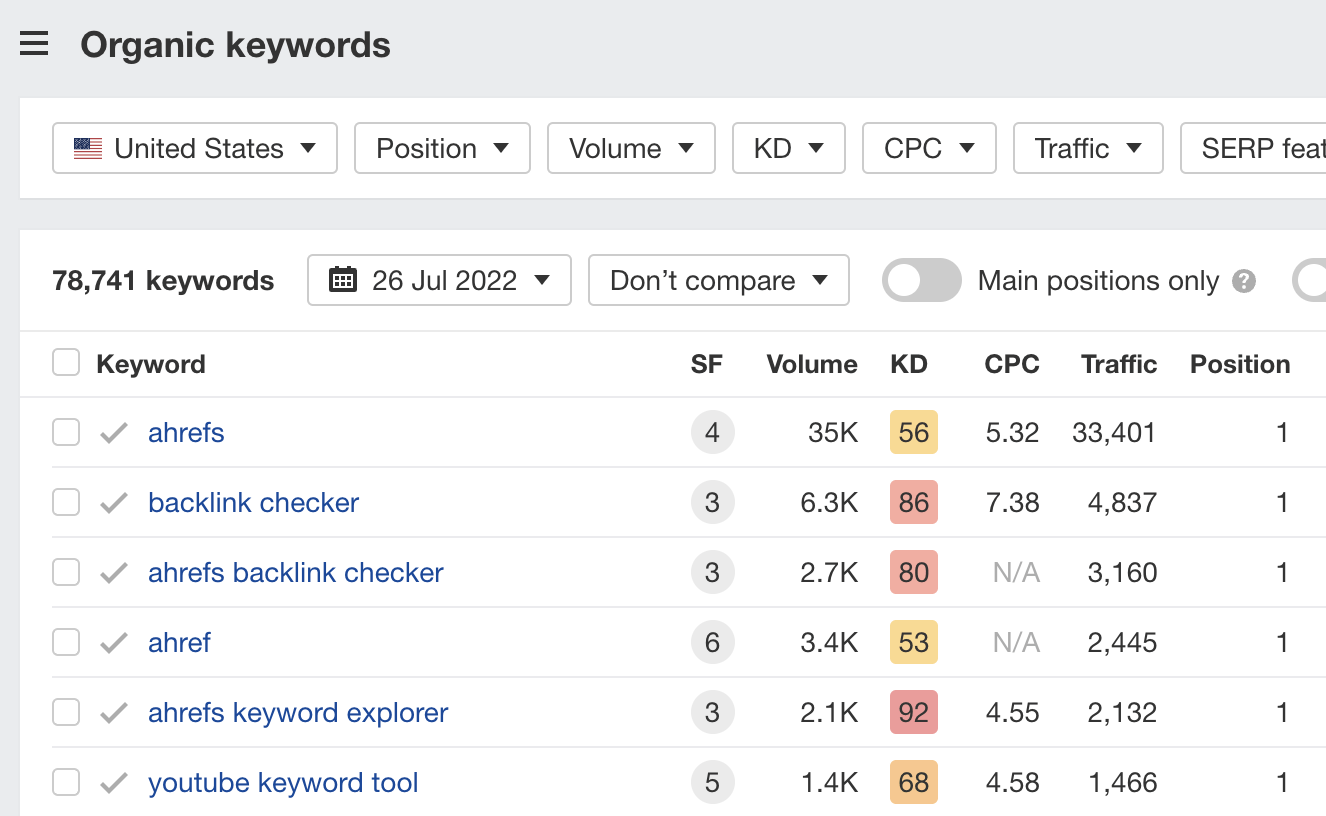Click the checkmark icon beside backlink checker
Screen dimensions: 1326x816
[114, 503]
